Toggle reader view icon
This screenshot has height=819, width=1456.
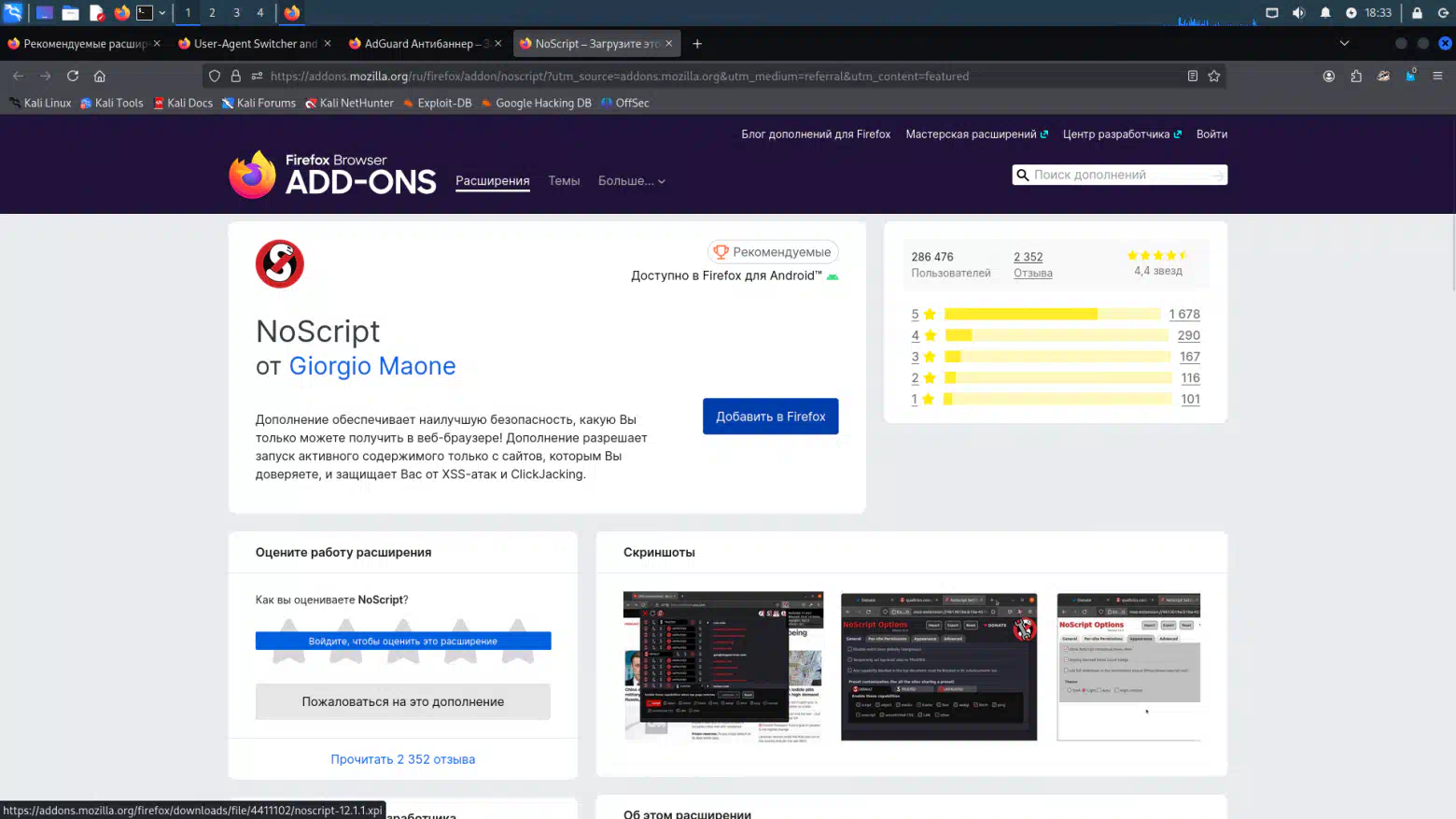(x=1192, y=76)
